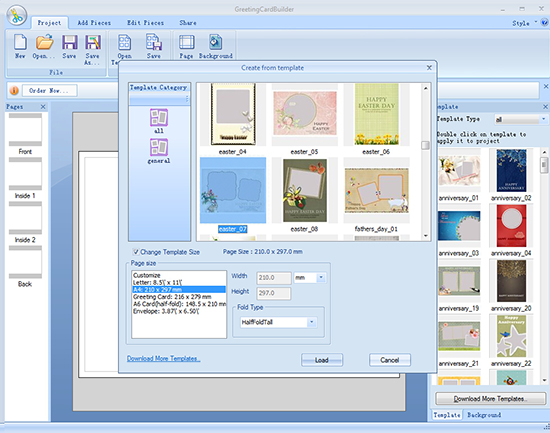The height and width of the screenshot is (433, 550).
Task: Select 'A4: 210 x 297 mm' page size
Action: click(179, 289)
